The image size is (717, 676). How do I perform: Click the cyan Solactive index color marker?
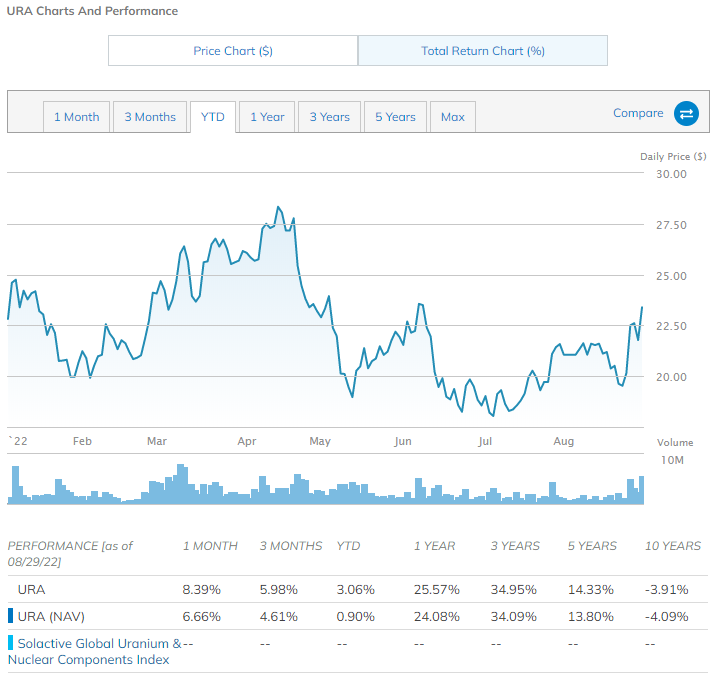pos(10,644)
